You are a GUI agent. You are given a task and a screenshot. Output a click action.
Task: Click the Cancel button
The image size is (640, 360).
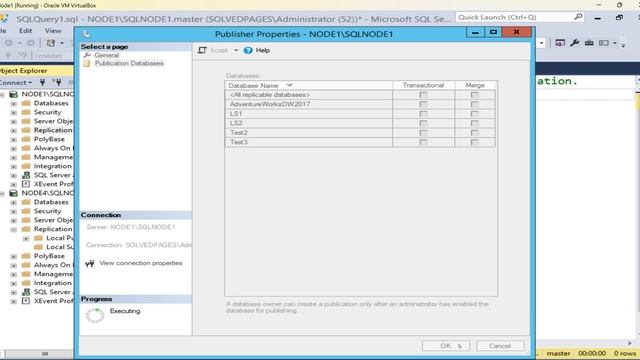[x=500, y=346]
